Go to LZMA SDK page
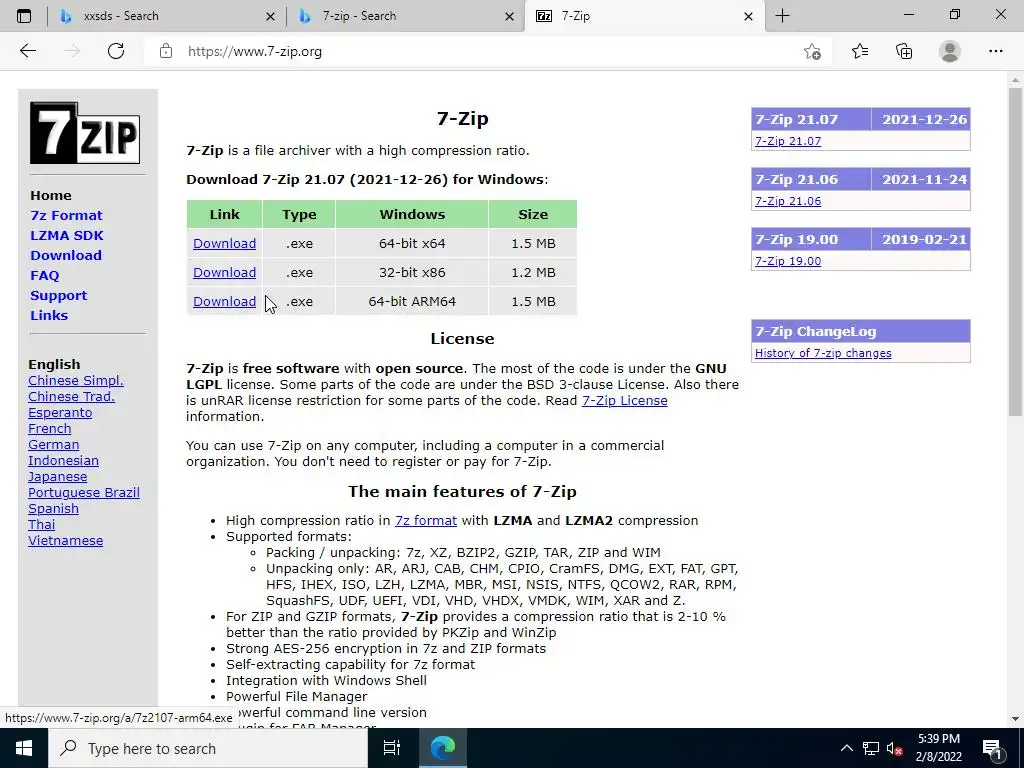This screenshot has width=1024, height=768. (67, 235)
